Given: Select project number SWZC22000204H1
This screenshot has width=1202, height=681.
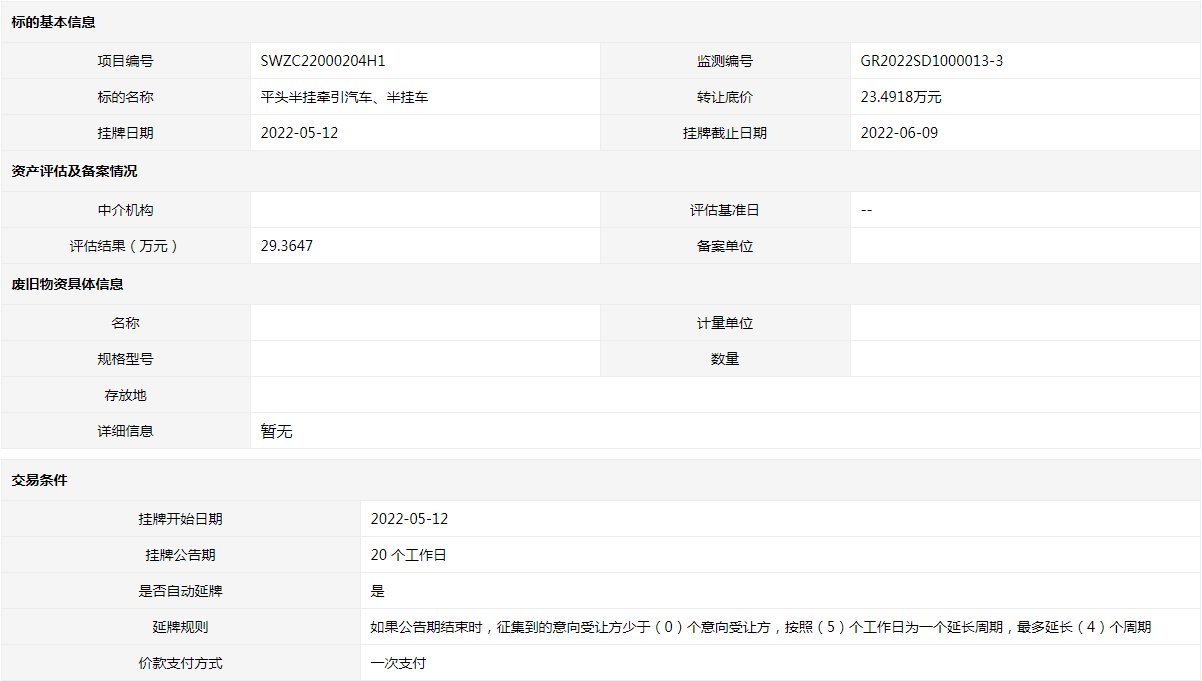Looking at the screenshot, I should [323, 61].
